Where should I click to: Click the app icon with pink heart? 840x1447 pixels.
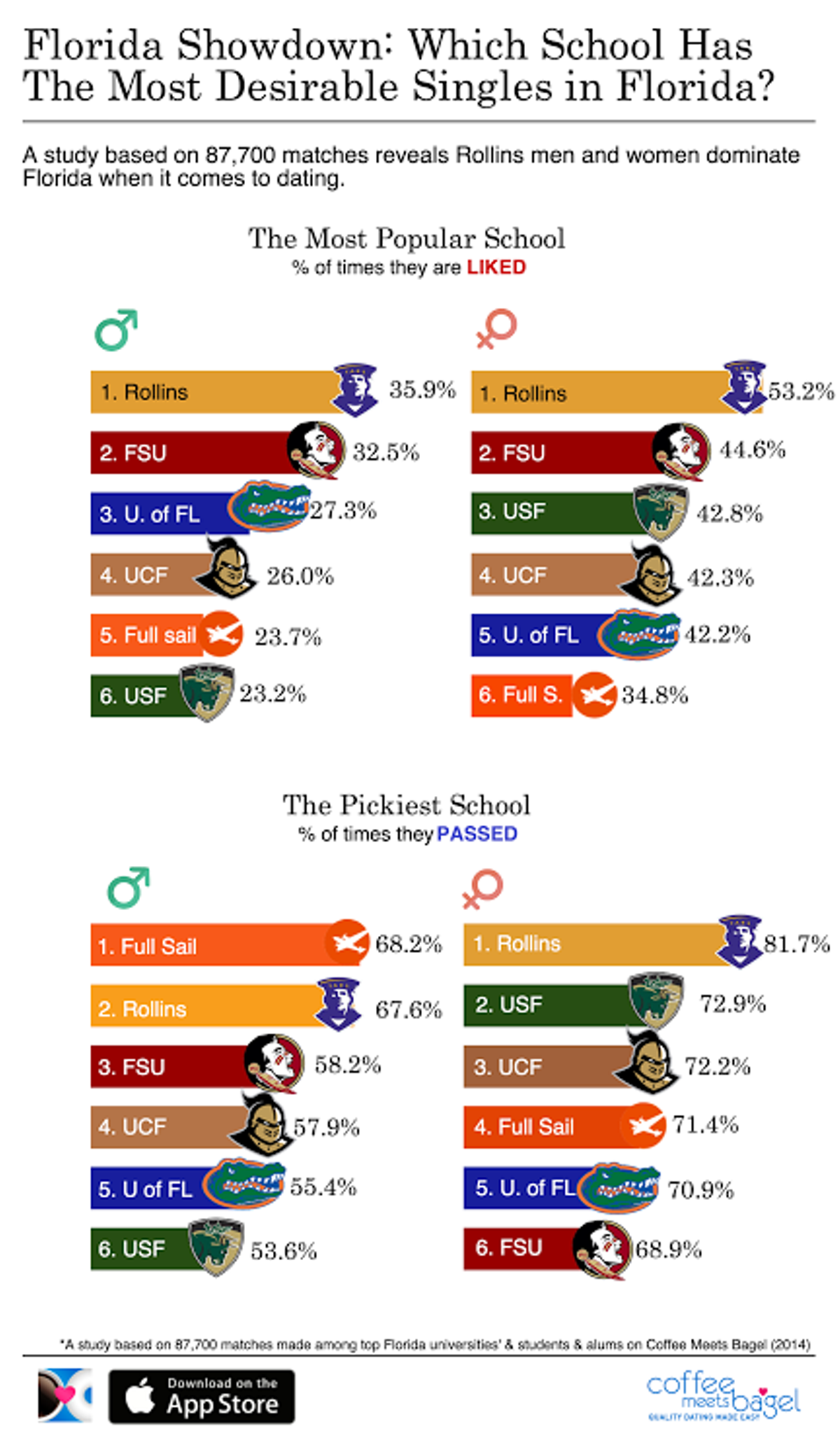[x=64, y=1395]
